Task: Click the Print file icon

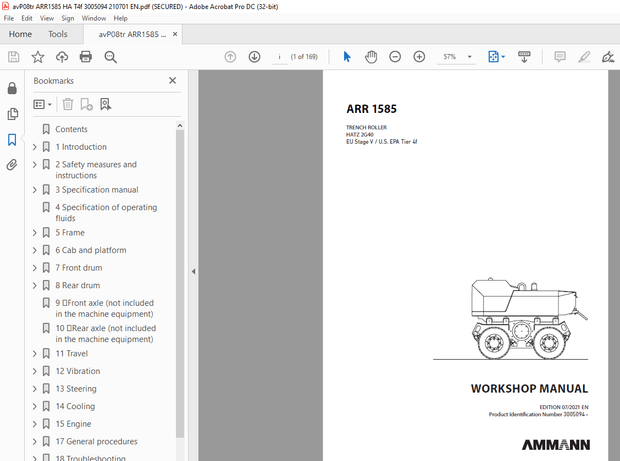Action: click(x=86, y=57)
